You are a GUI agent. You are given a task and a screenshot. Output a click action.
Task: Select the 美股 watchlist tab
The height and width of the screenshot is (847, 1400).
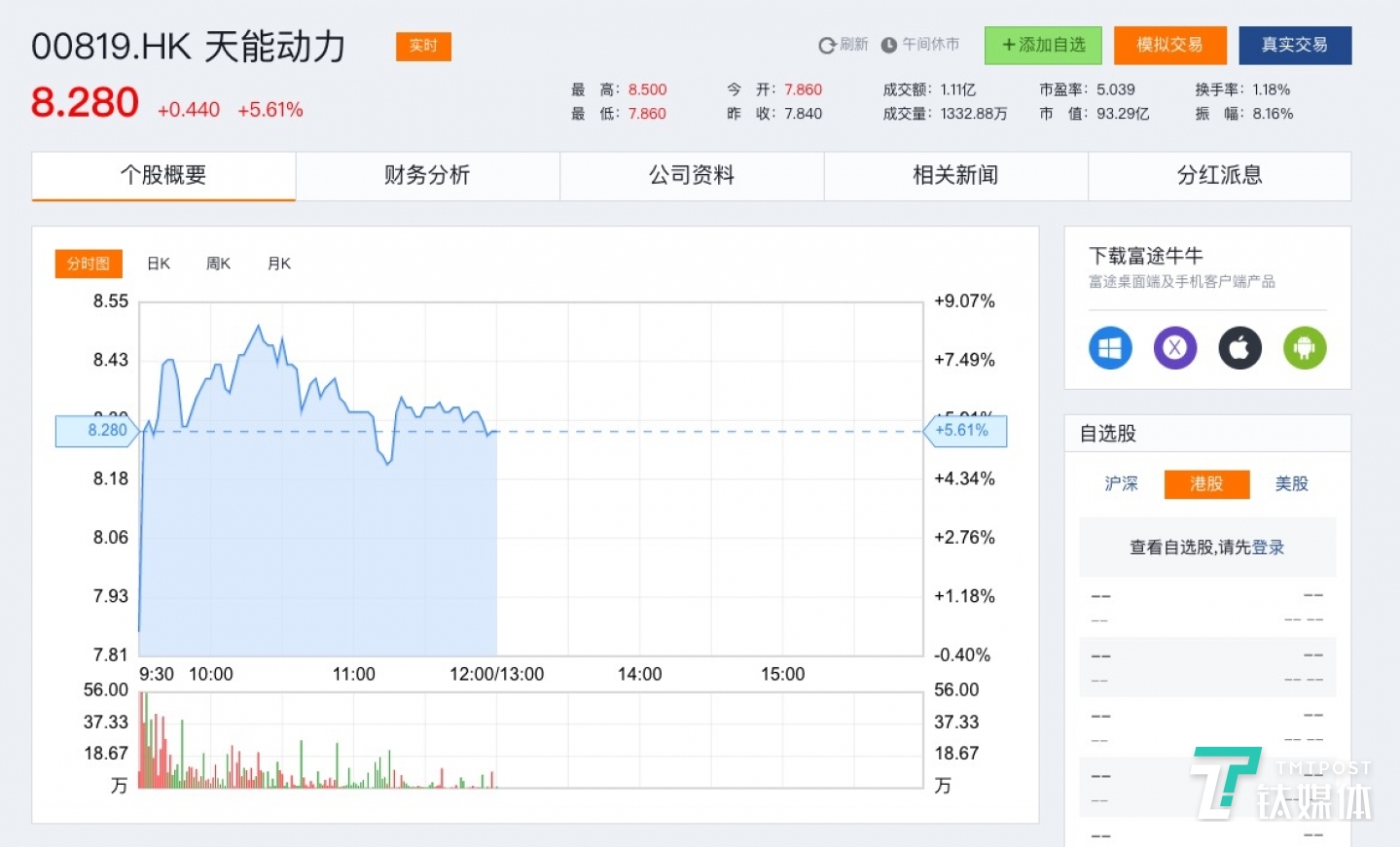[x=1291, y=483]
